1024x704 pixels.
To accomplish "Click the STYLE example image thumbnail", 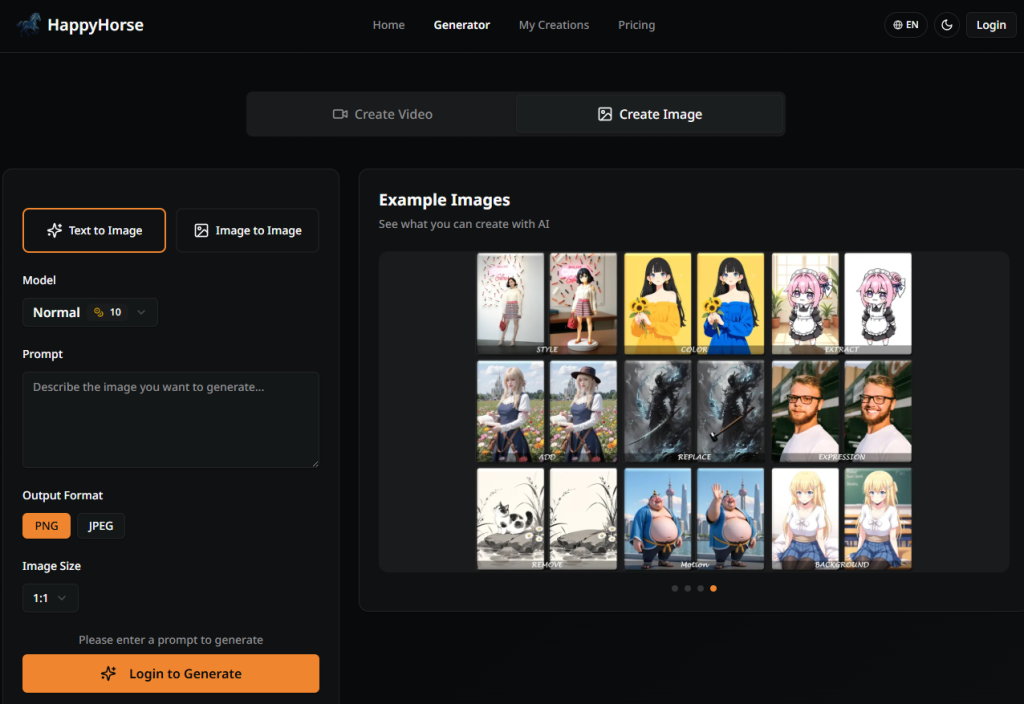I will coord(546,303).
